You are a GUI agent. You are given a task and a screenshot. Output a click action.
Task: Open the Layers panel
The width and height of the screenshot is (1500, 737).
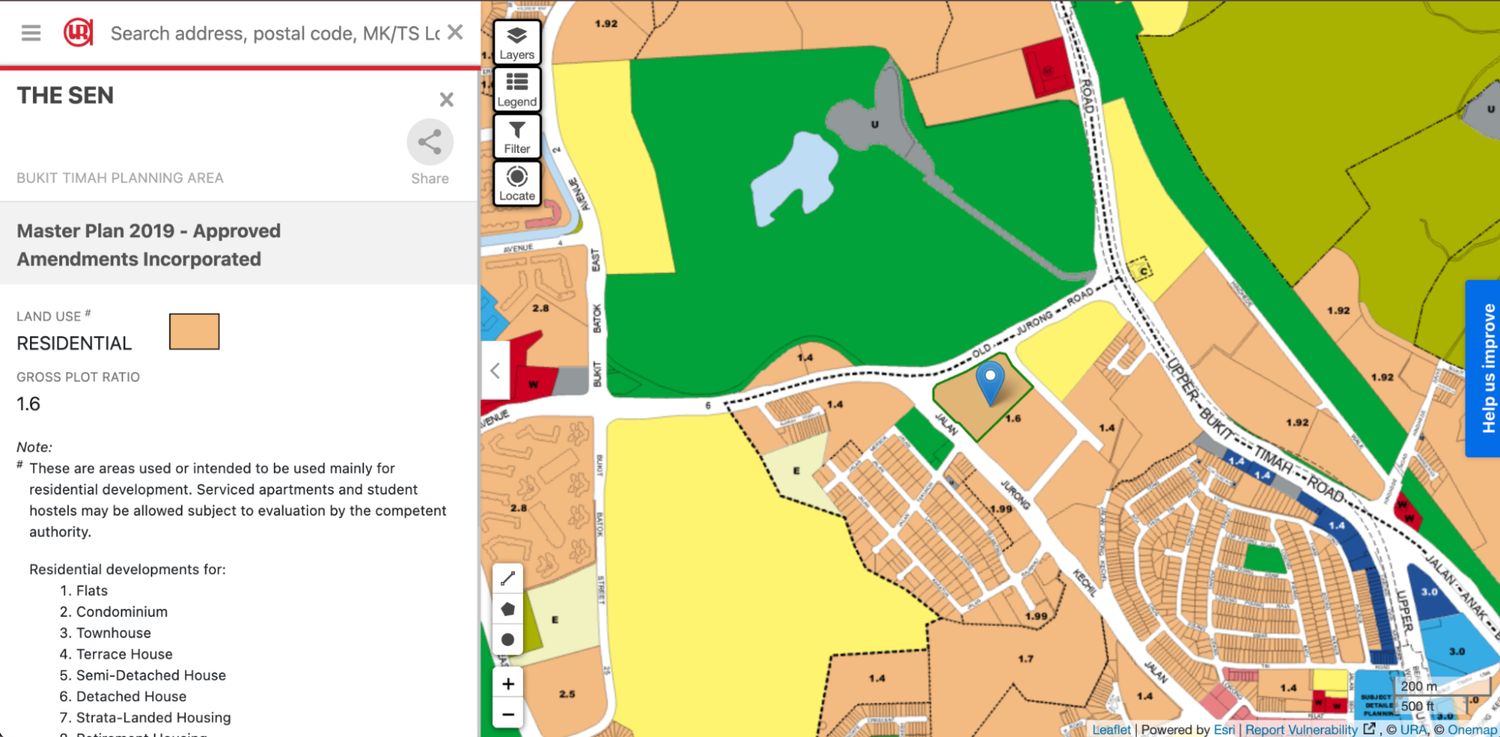point(517,43)
